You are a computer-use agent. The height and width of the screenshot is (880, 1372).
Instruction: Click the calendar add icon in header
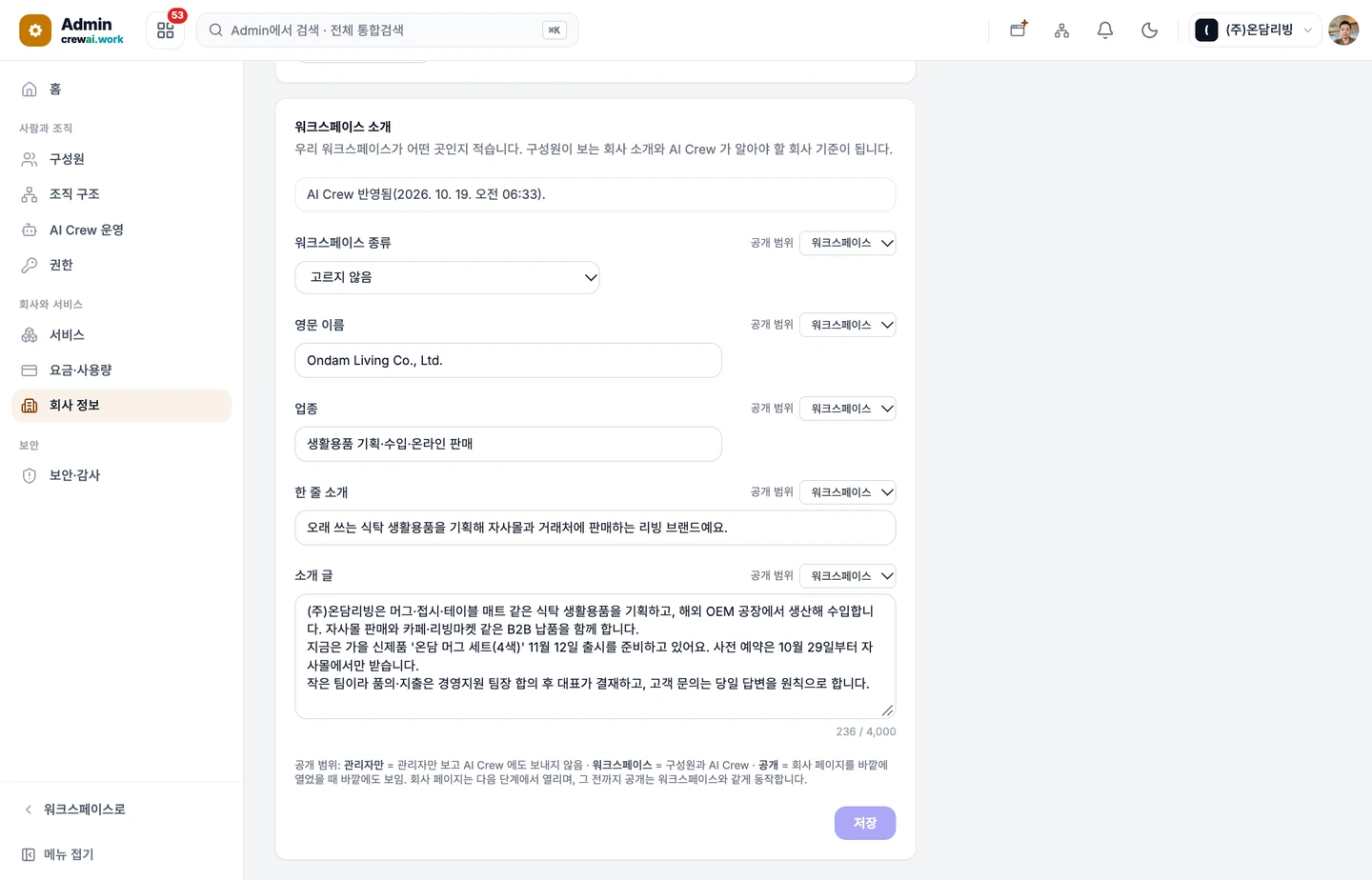[x=1019, y=30]
